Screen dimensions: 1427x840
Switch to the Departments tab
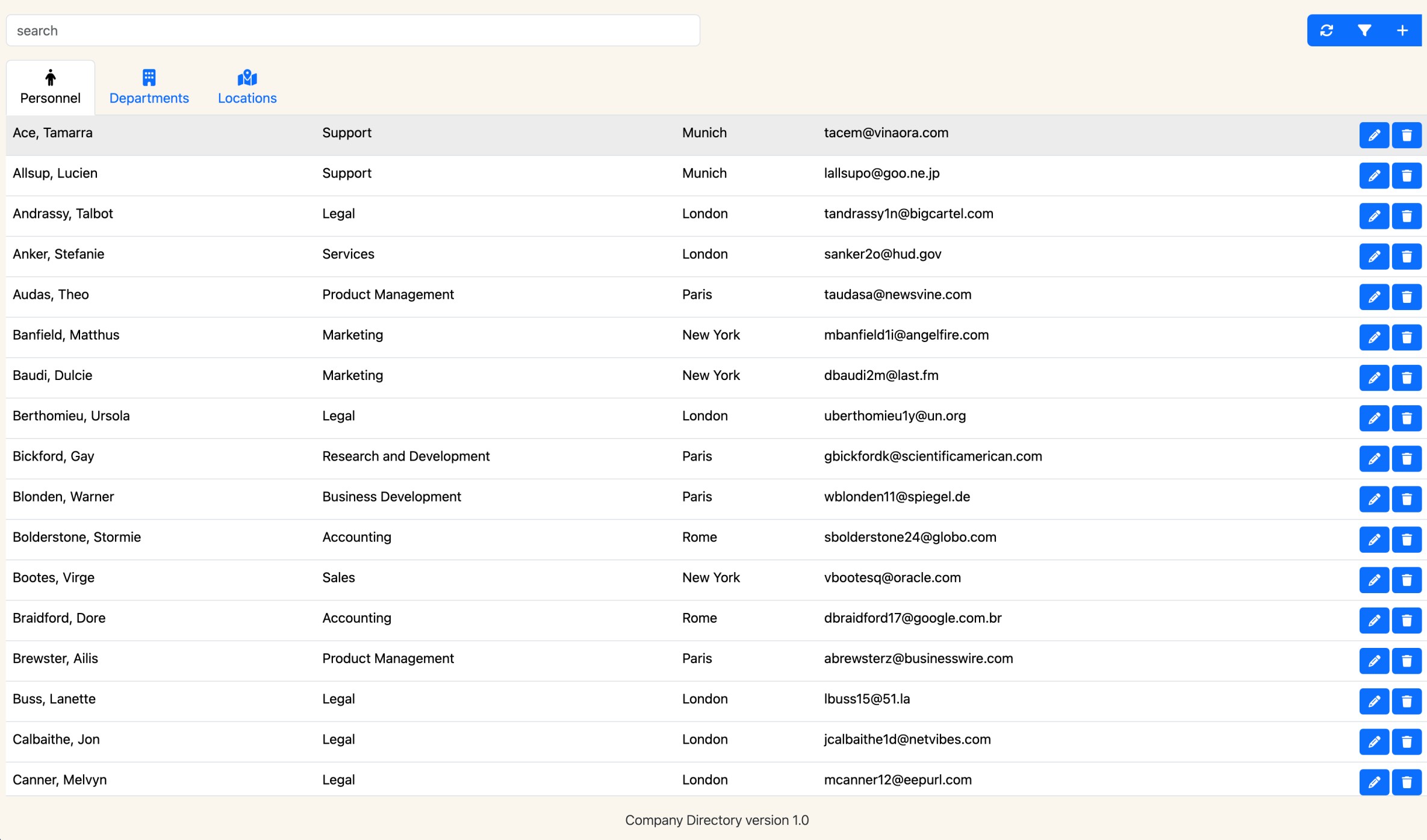coord(149,87)
